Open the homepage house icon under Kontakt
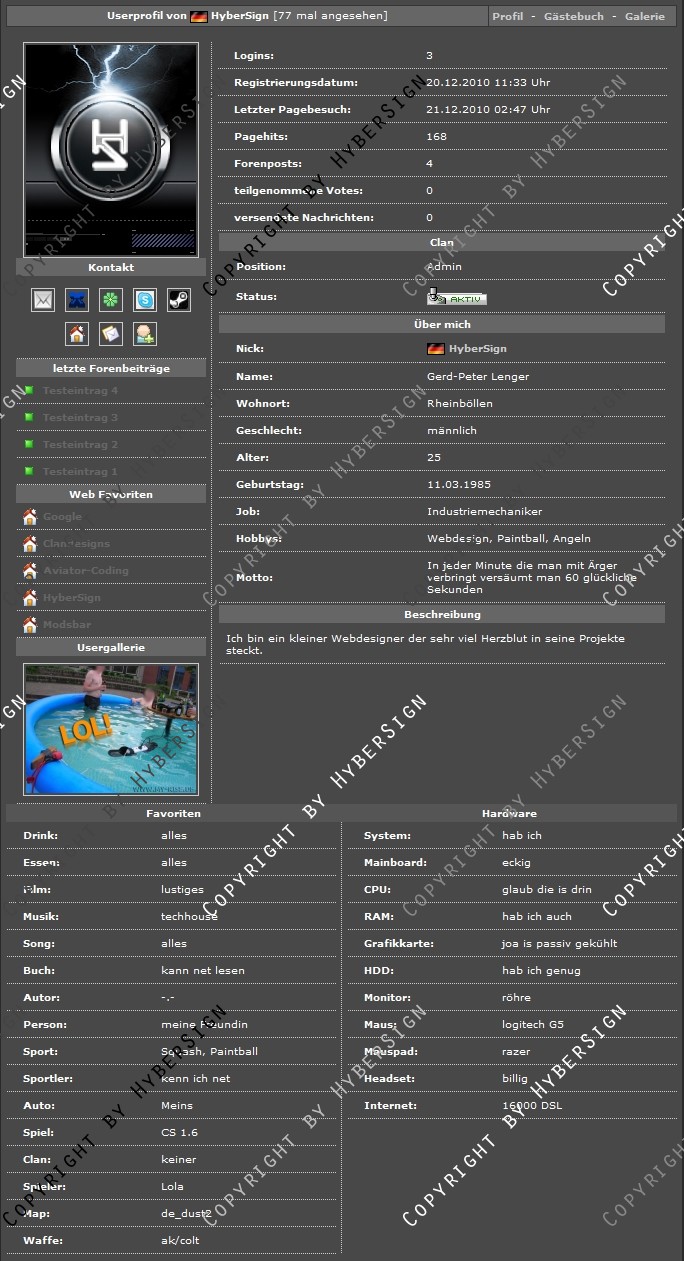Screen dimensions: 684x1261 [77, 333]
